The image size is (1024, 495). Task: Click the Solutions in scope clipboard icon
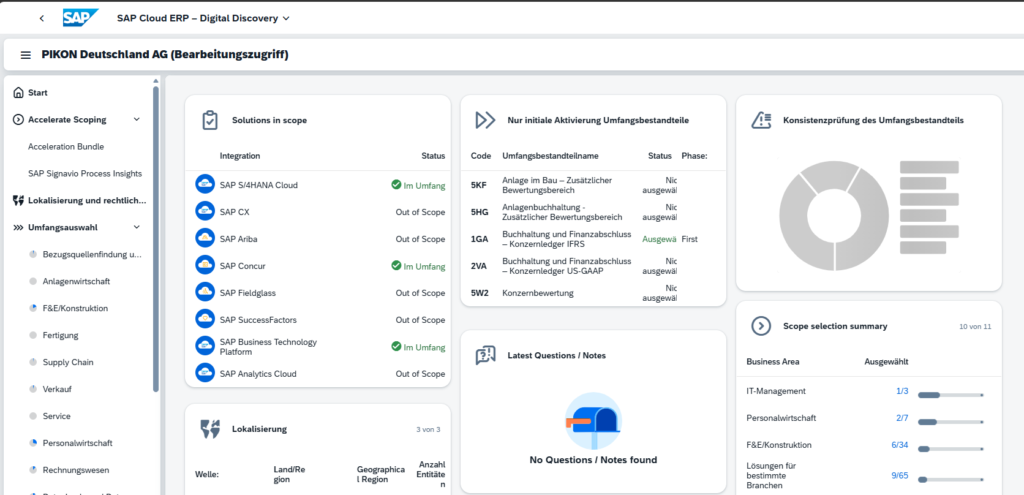click(210, 120)
